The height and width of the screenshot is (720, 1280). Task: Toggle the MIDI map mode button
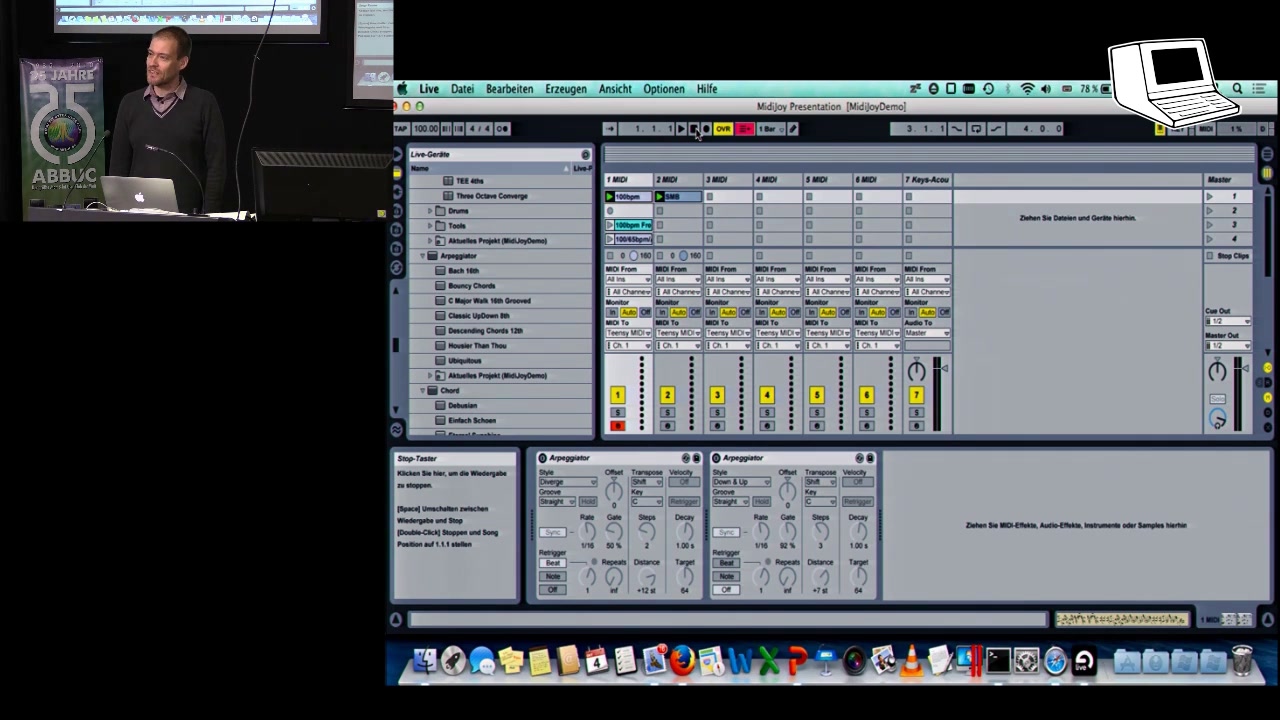1205,129
